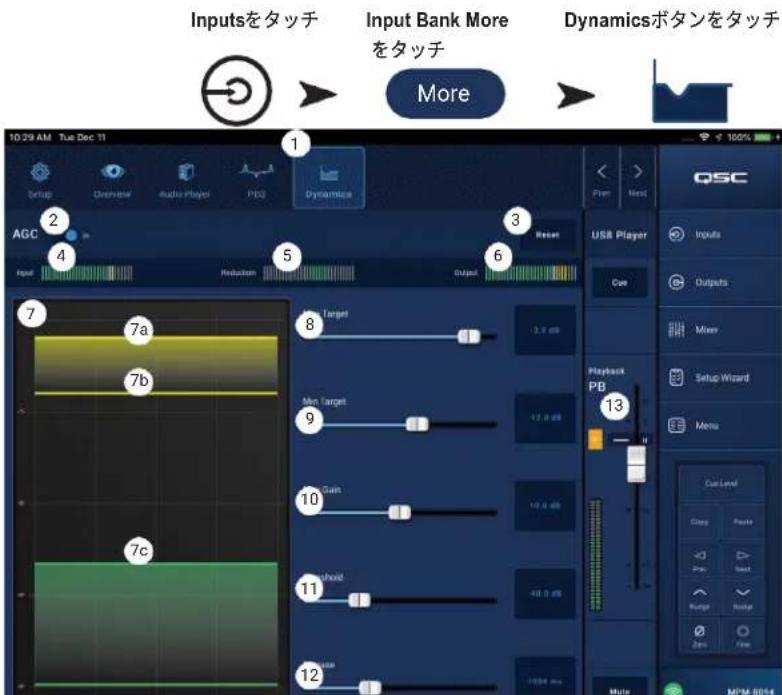Click the green threshold region in AGC graph
The width and height of the screenshot is (782, 695).
coord(156,623)
